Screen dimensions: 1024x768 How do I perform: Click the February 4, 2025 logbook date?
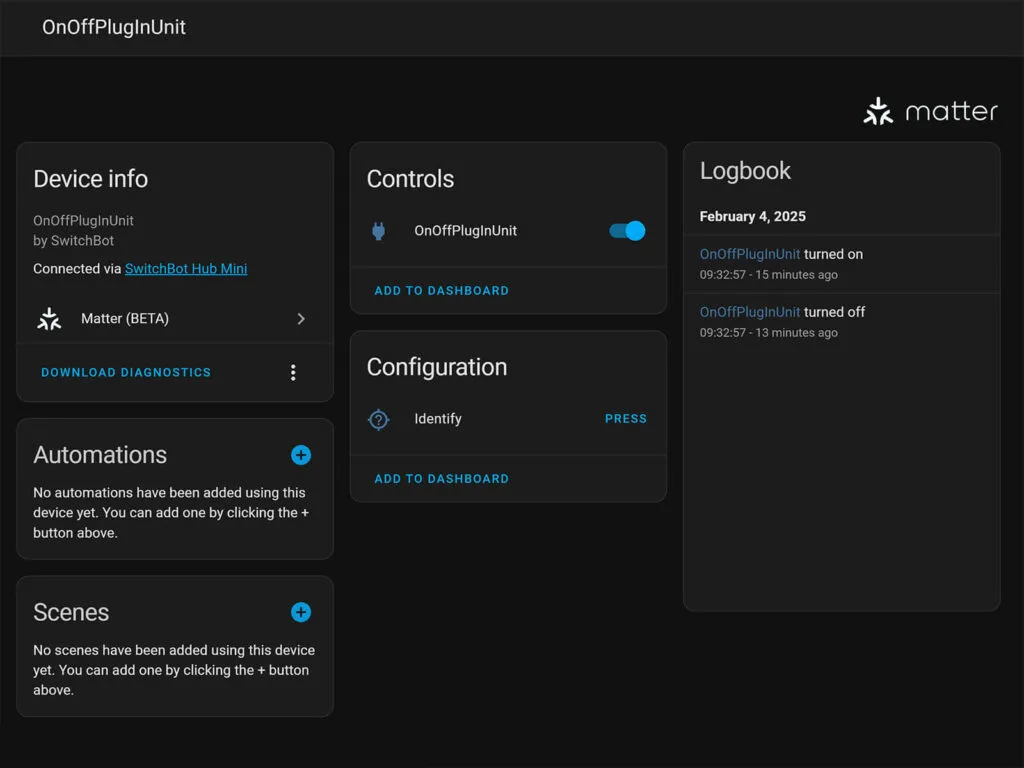coord(752,216)
